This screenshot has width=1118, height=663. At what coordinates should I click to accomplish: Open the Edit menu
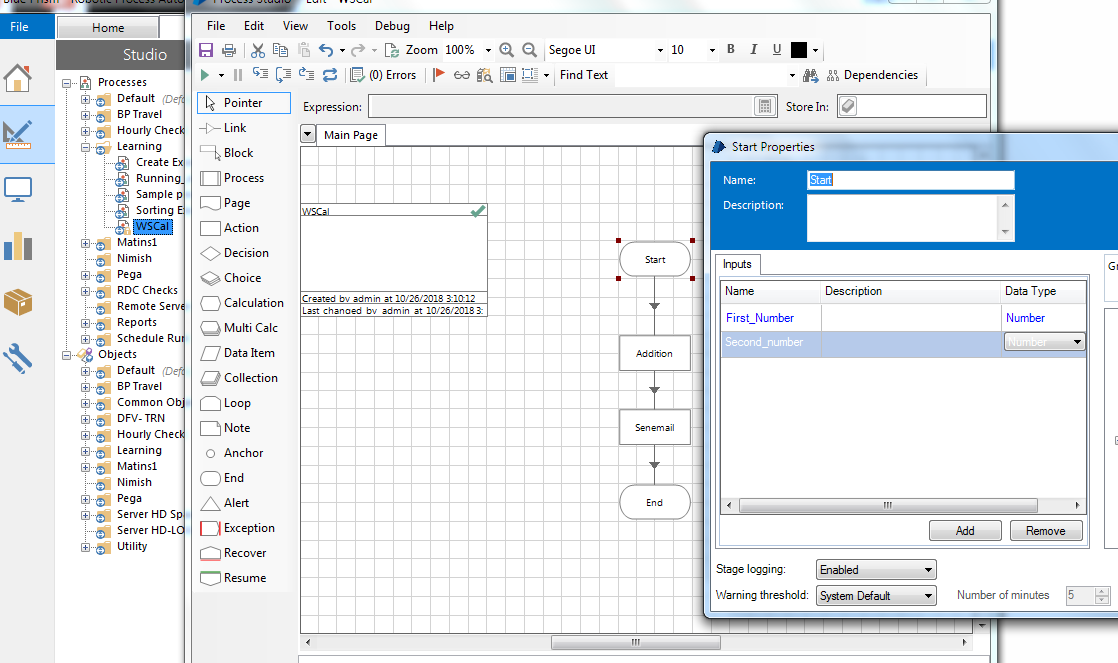254,26
